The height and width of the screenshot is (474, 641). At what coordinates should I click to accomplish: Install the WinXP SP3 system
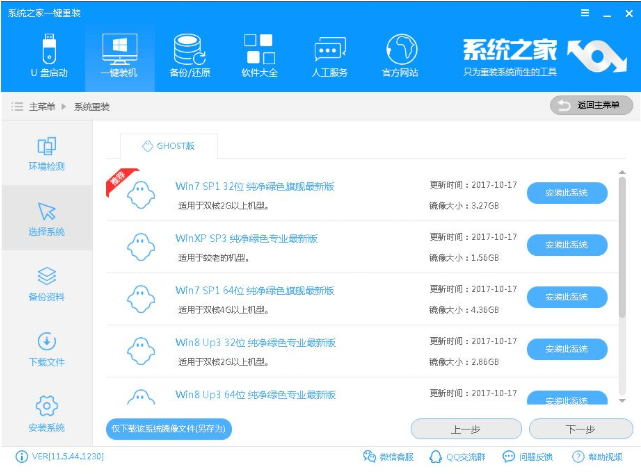pos(566,244)
